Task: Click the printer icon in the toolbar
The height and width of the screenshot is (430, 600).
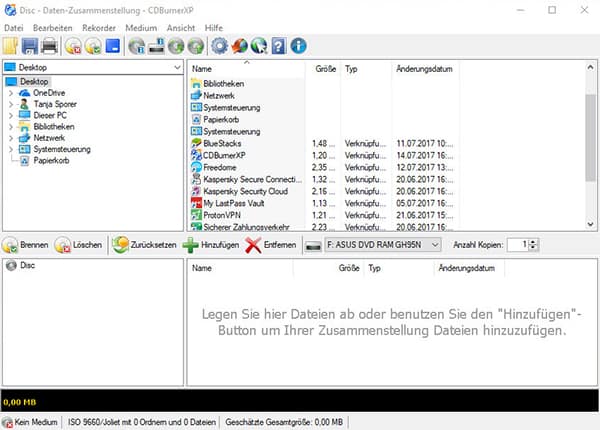Action: coord(49,46)
